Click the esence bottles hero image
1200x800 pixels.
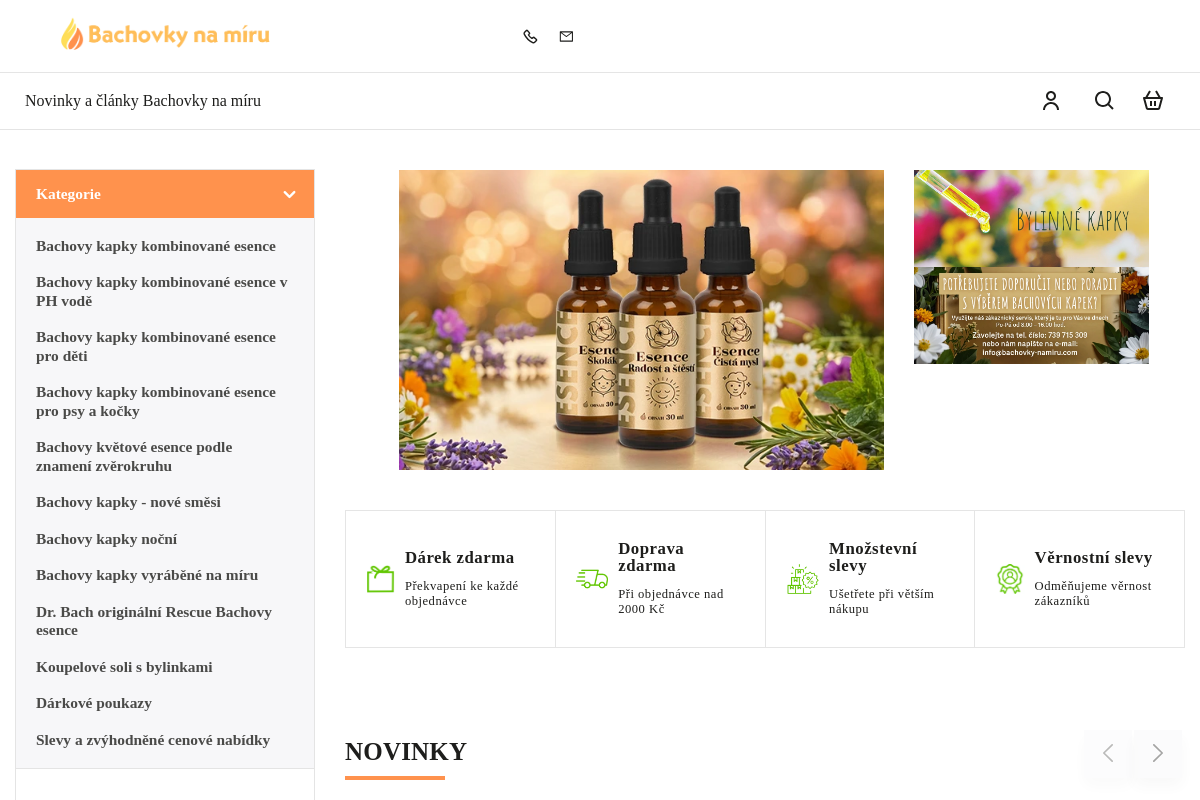641,320
